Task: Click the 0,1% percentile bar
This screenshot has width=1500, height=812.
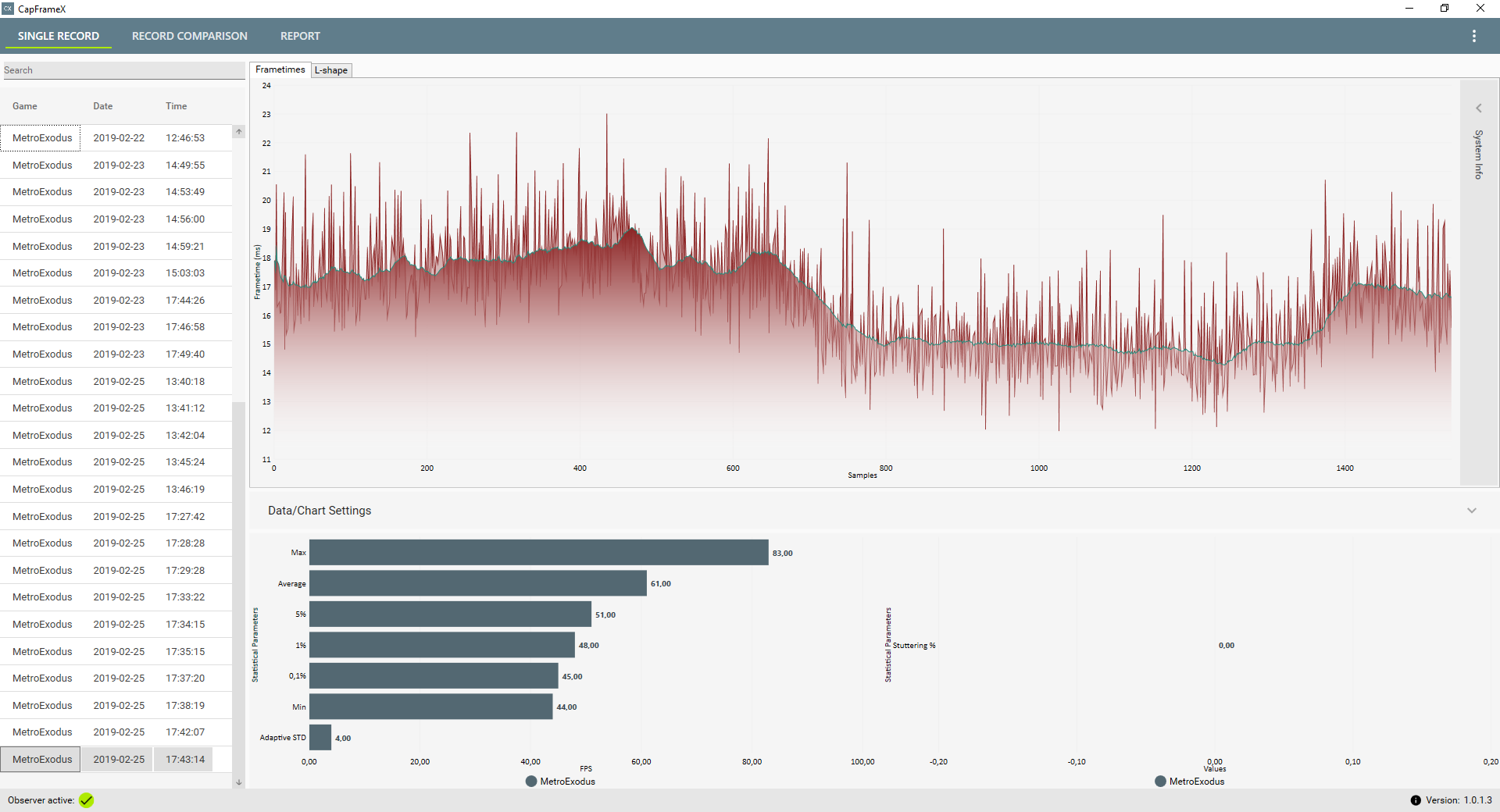Action: [x=434, y=675]
